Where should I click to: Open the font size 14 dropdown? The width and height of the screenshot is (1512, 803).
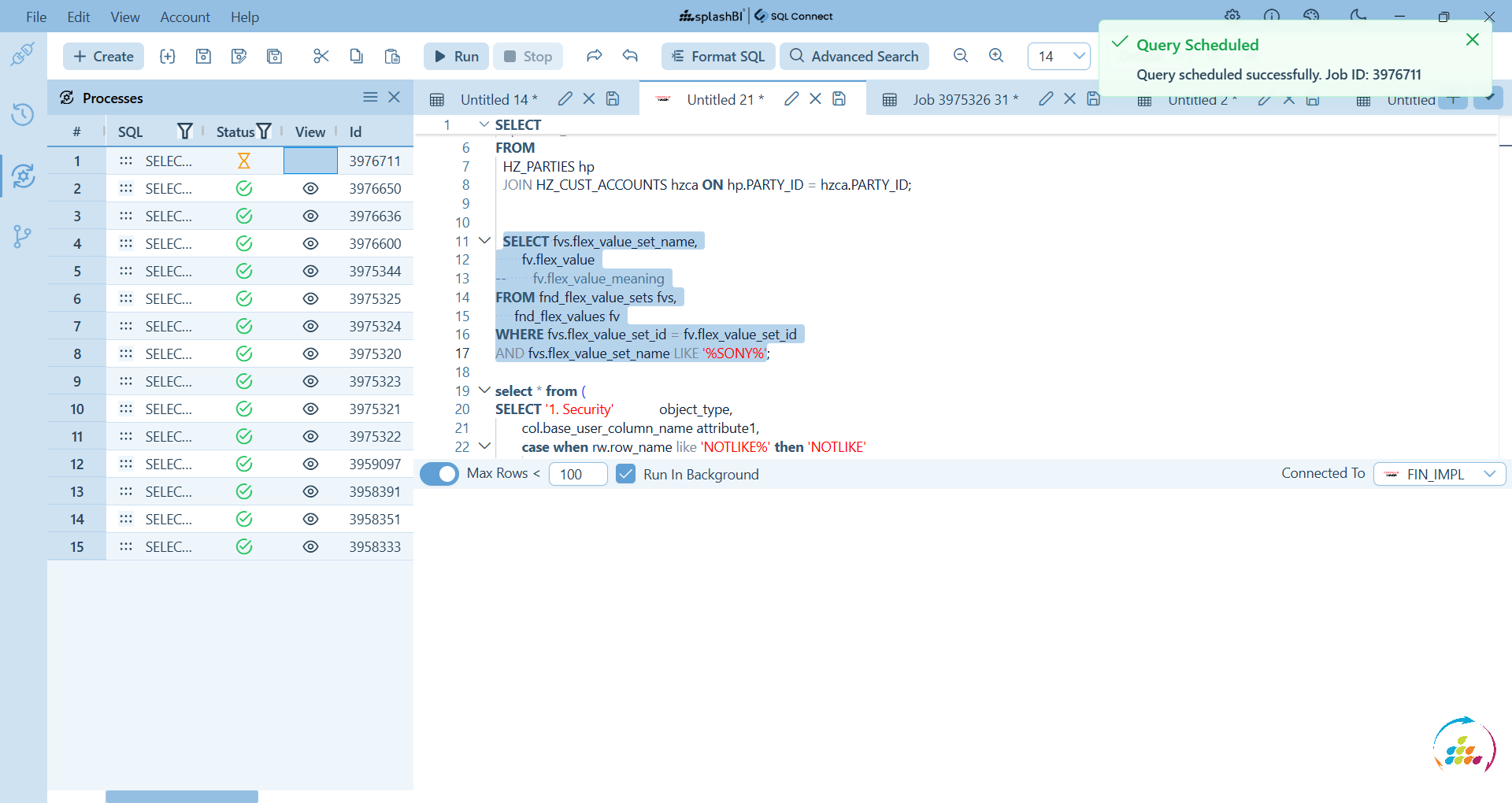(x=1058, y=56)
